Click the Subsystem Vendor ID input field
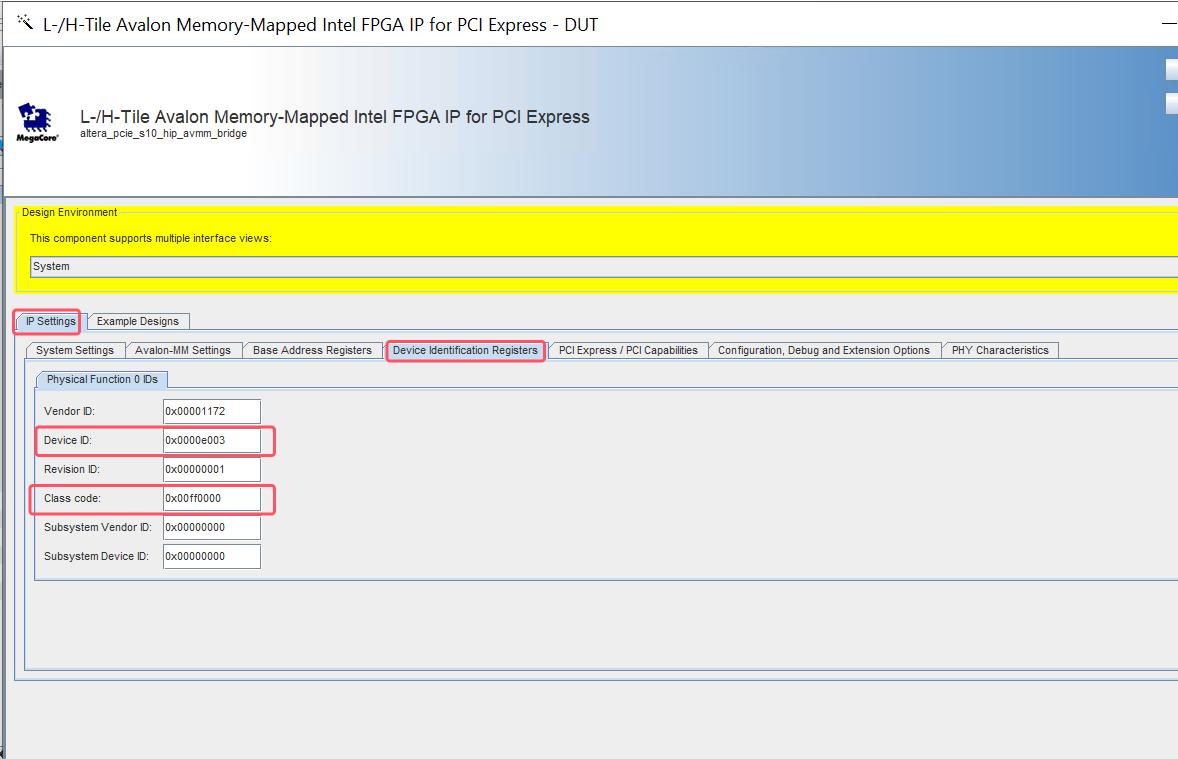This screenshot has height=759, width=1178. [x=212, y=528]
